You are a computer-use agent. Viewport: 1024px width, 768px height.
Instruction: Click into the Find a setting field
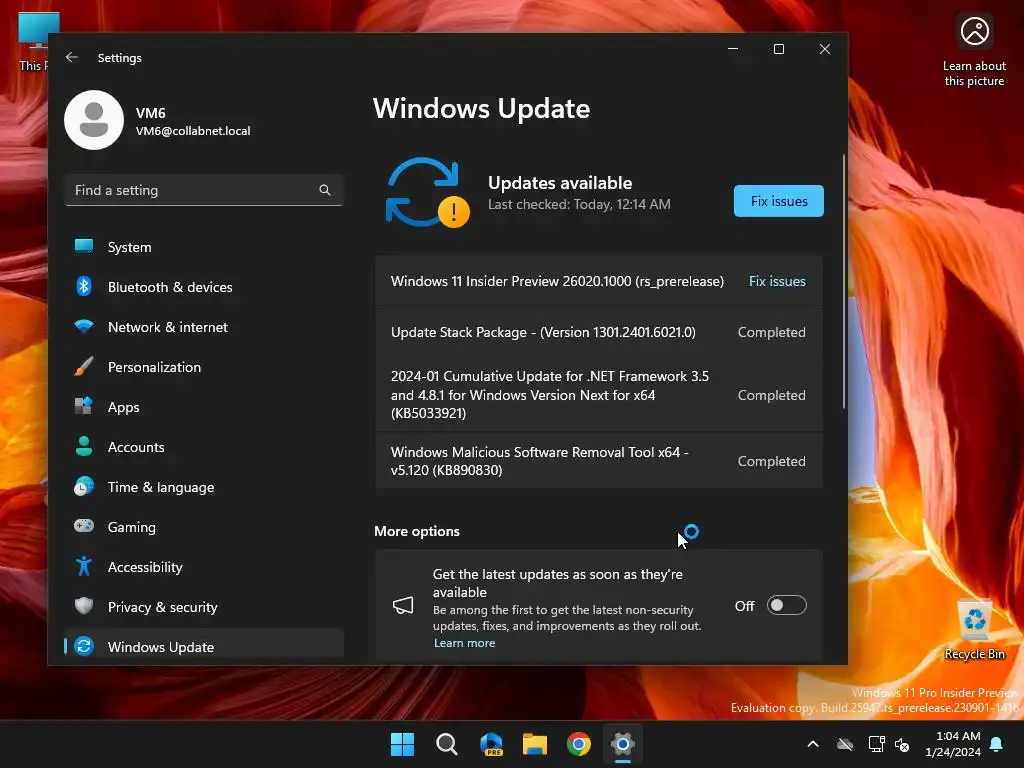[204, 190]
